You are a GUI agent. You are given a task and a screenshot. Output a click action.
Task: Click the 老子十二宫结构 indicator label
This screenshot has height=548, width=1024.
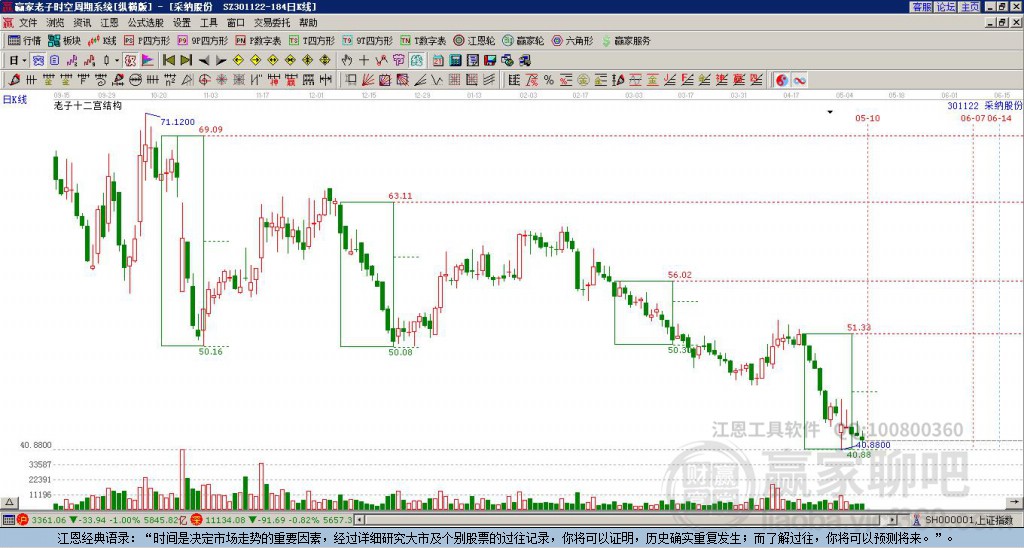click(88, 105)
